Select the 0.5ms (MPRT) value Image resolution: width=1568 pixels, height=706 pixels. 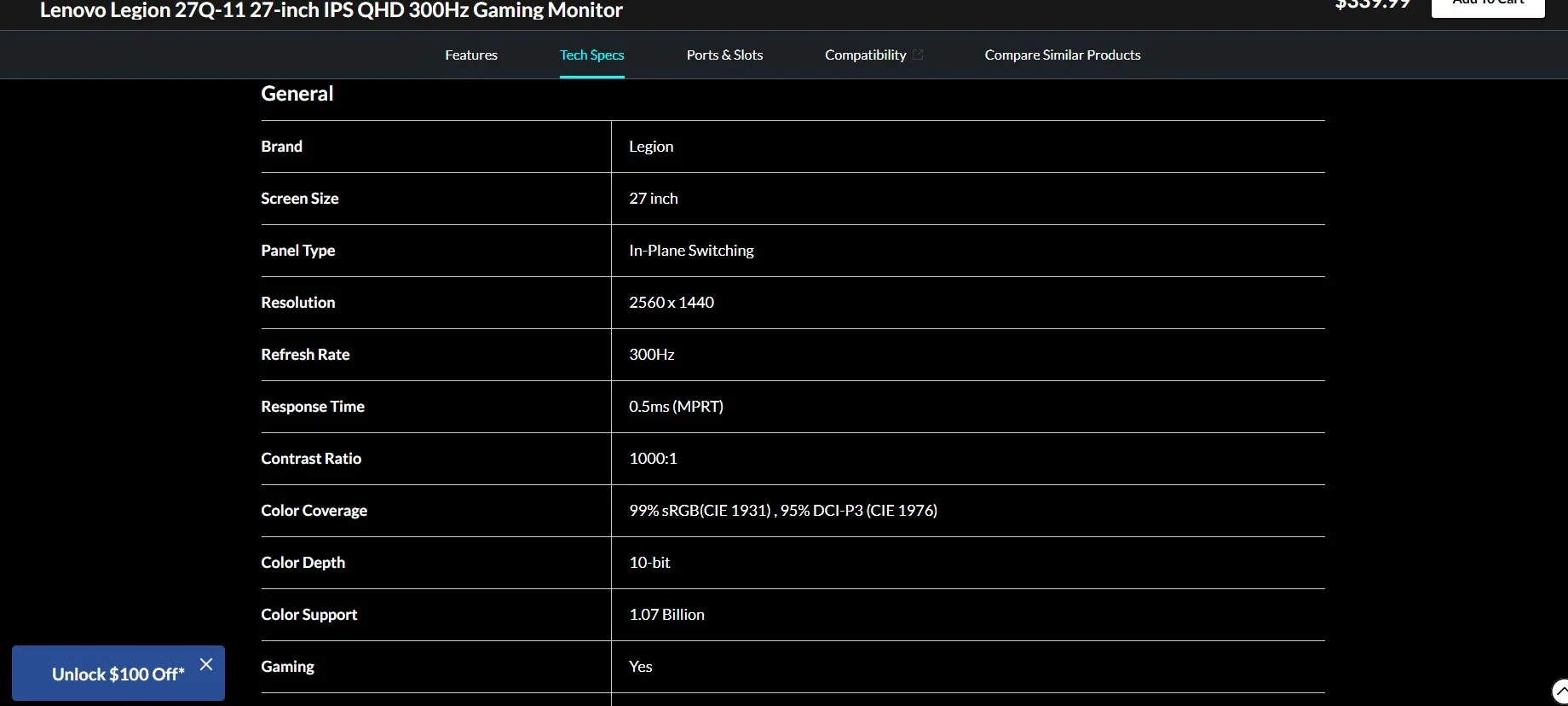pos(676,407)
